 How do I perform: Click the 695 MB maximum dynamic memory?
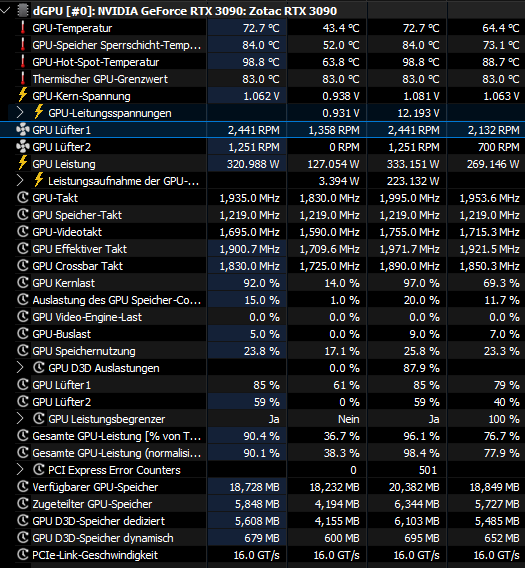(422, 538)
